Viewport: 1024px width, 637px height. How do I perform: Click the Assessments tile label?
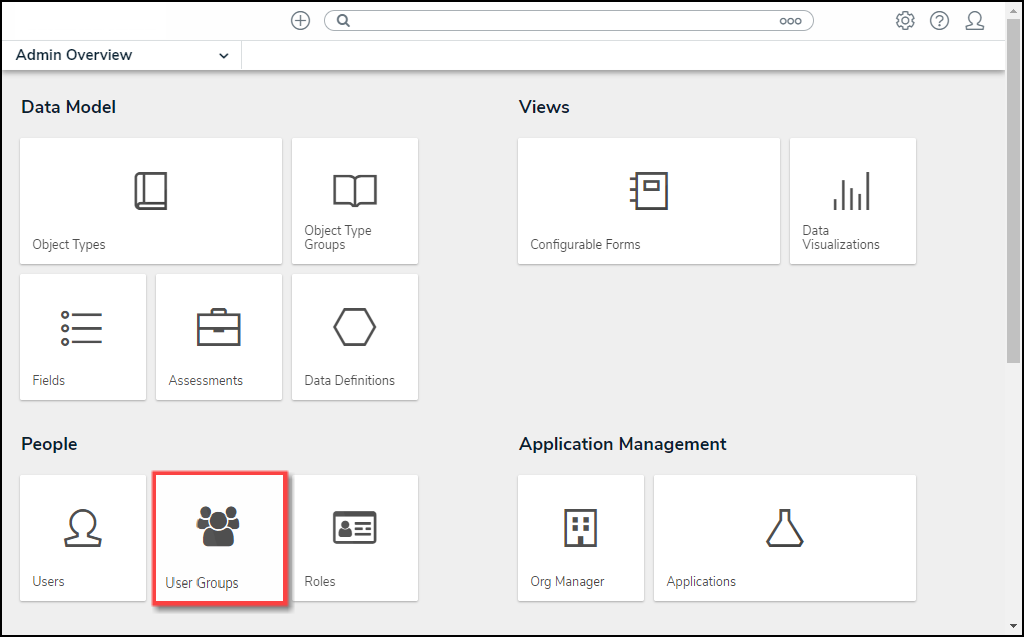point(206,380)
